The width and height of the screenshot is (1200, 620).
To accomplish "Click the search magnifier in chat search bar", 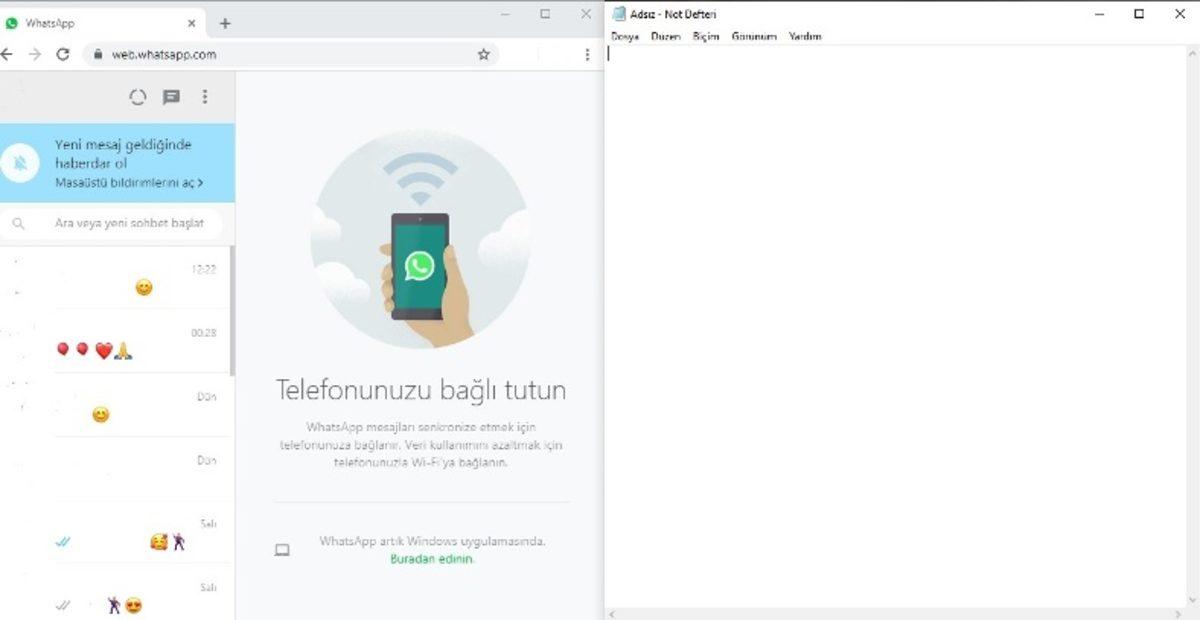I will click(19, 223).
